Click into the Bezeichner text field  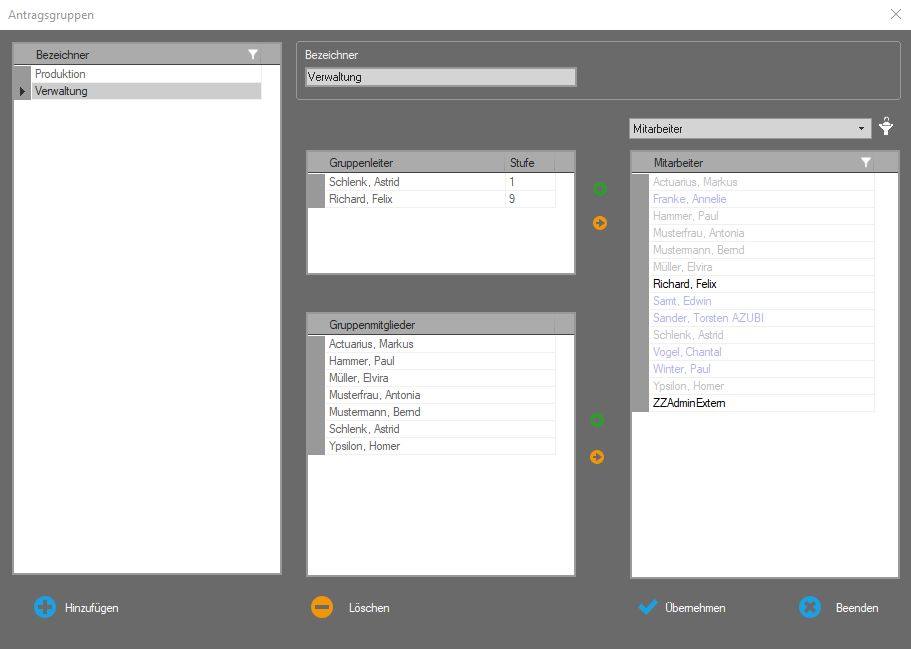click(440, 77)
